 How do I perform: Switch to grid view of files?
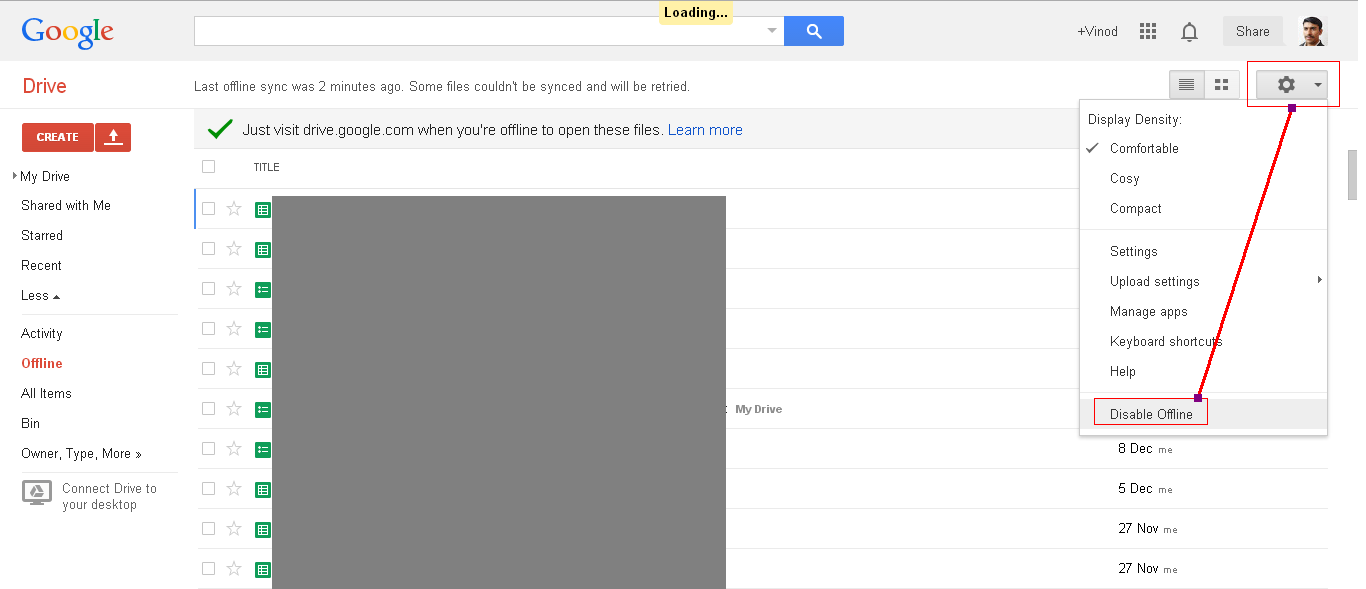pos(1221,85)
